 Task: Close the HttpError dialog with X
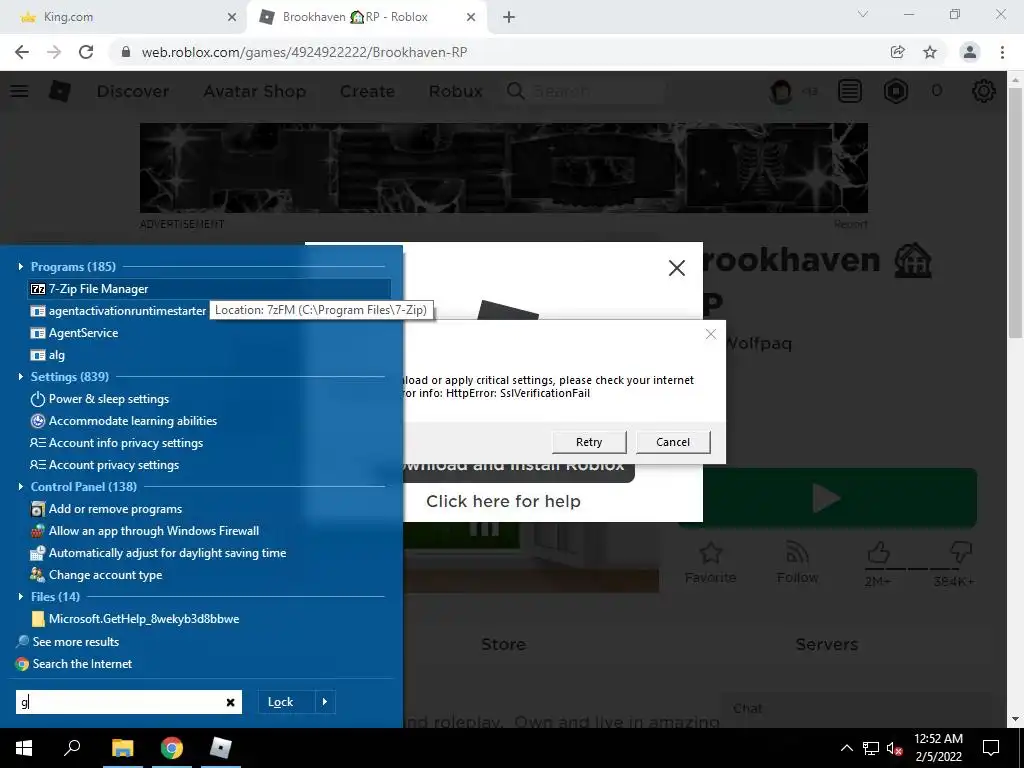[711, 334]
